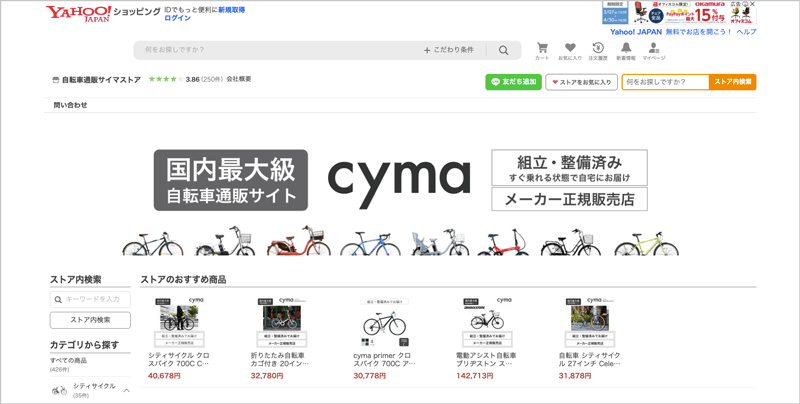Image resolution: width=800 pixels, height=404 pixels.
Task: Click the store star rating
Action: [166, 79]
